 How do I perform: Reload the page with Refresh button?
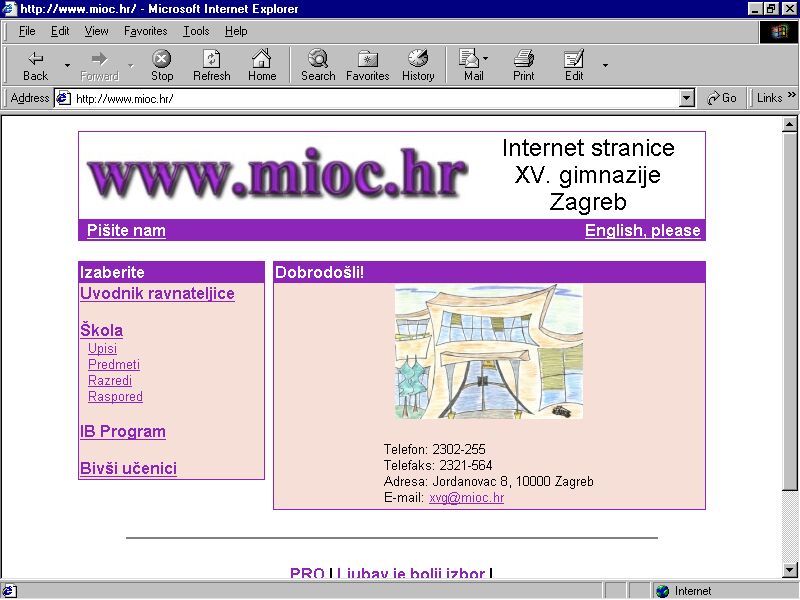212,66
